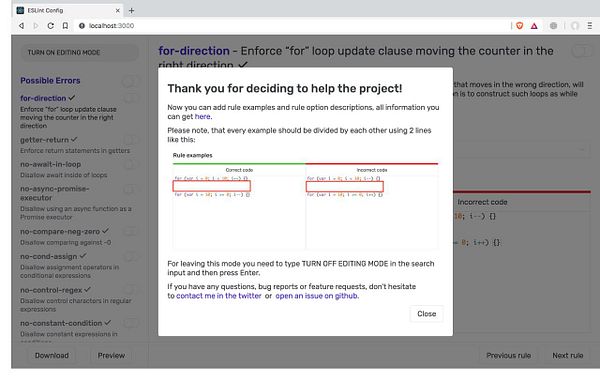This screenshot has height=381, width=600.
Task: Click the red triangle rewards icon
Action: click(534, 26)
